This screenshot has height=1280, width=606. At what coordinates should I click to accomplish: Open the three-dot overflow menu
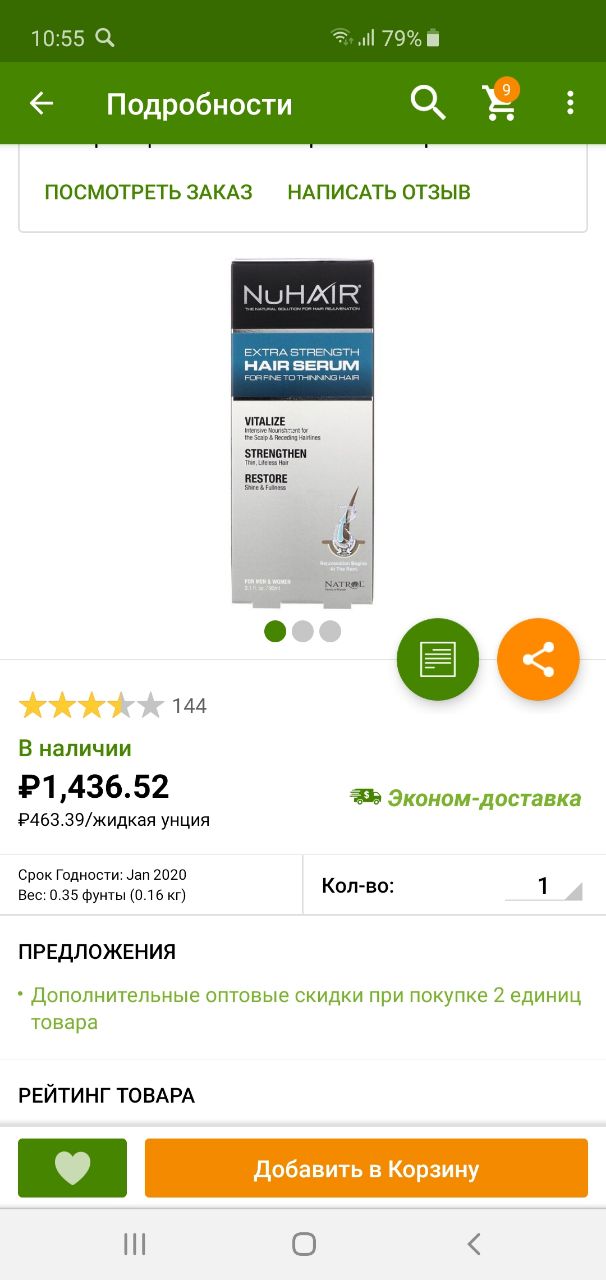click(x=570, y=103)
